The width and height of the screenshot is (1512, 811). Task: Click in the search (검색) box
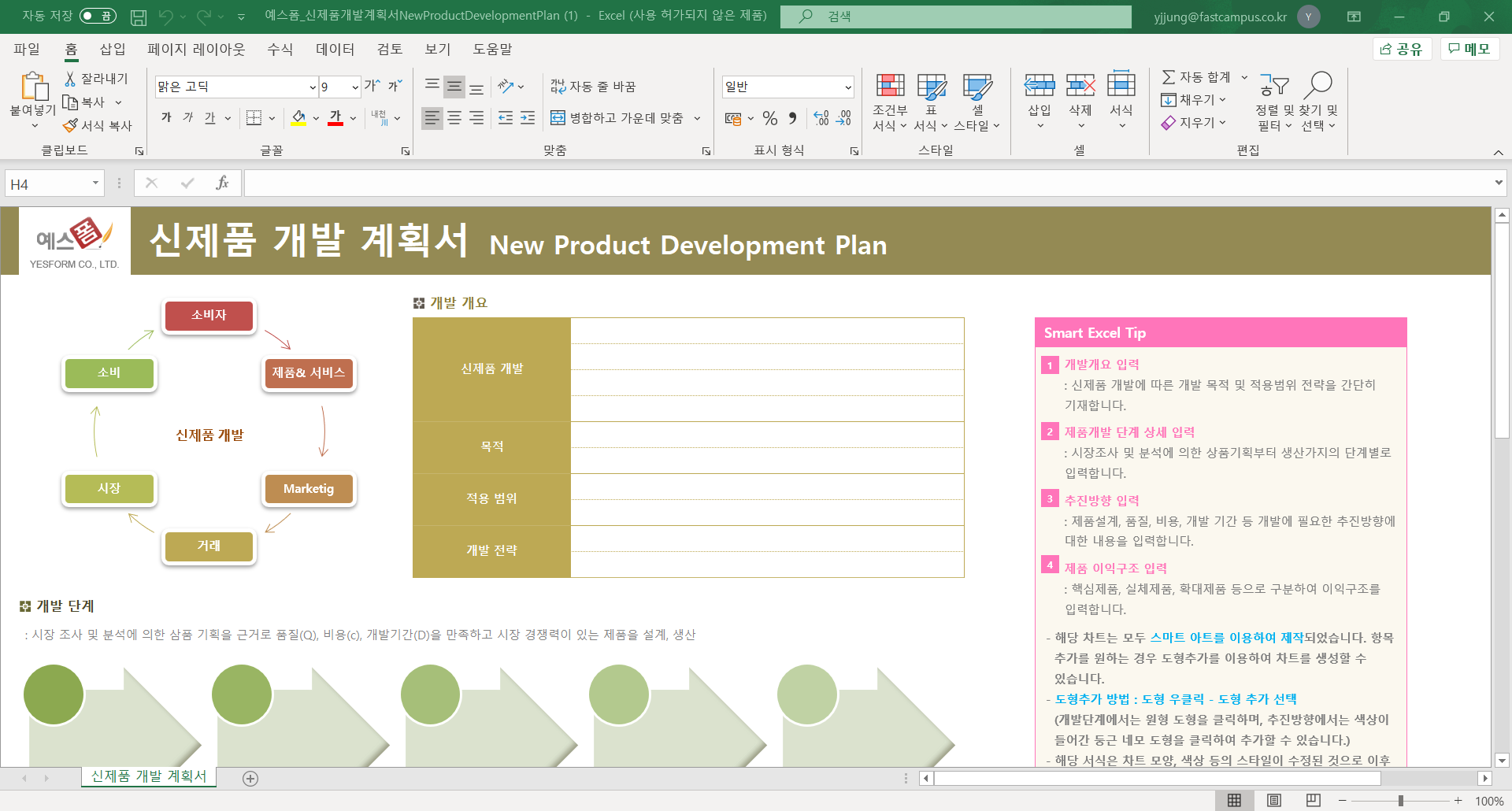point(955,17)
